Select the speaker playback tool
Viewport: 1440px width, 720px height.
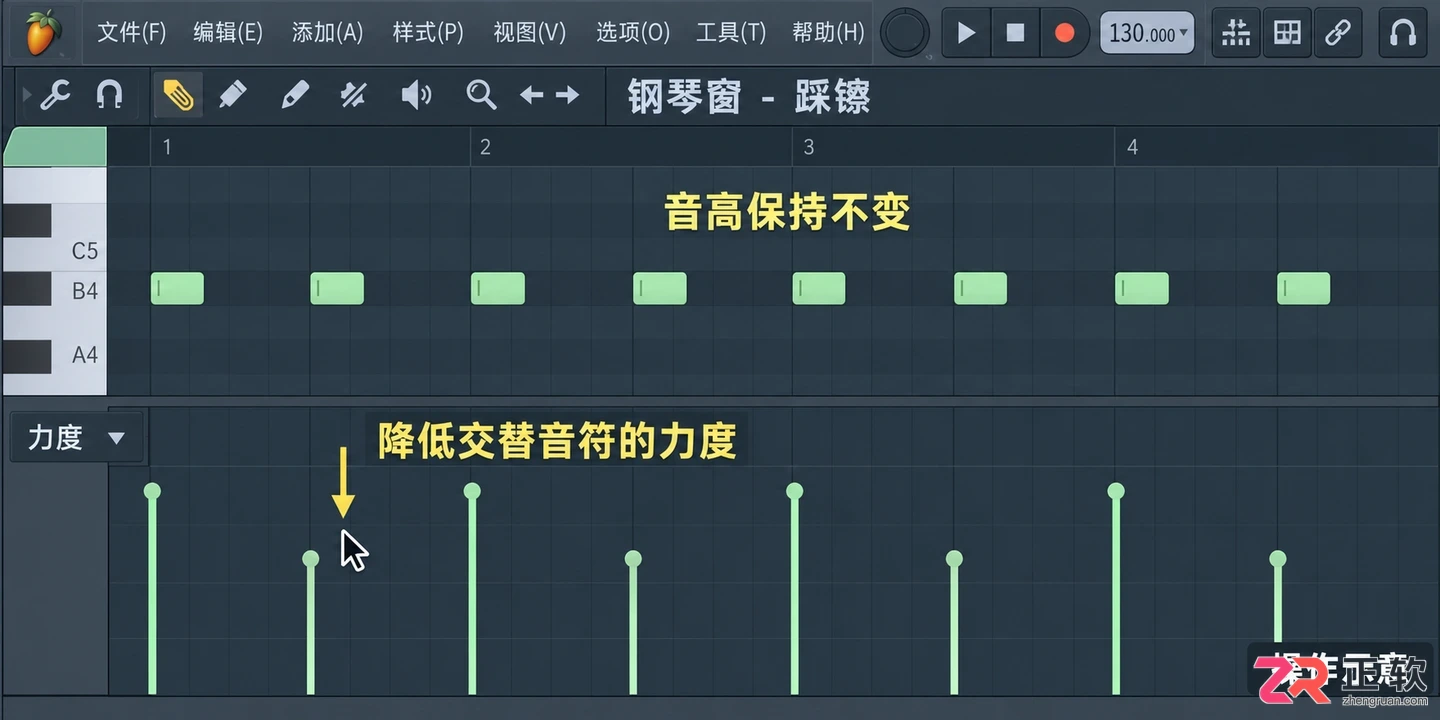tap(416, 95)
